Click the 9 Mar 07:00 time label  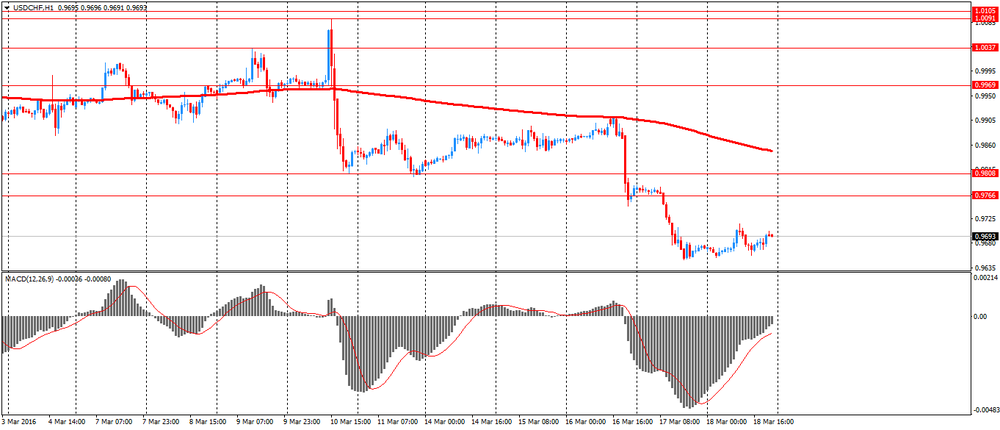coord(255,422)
